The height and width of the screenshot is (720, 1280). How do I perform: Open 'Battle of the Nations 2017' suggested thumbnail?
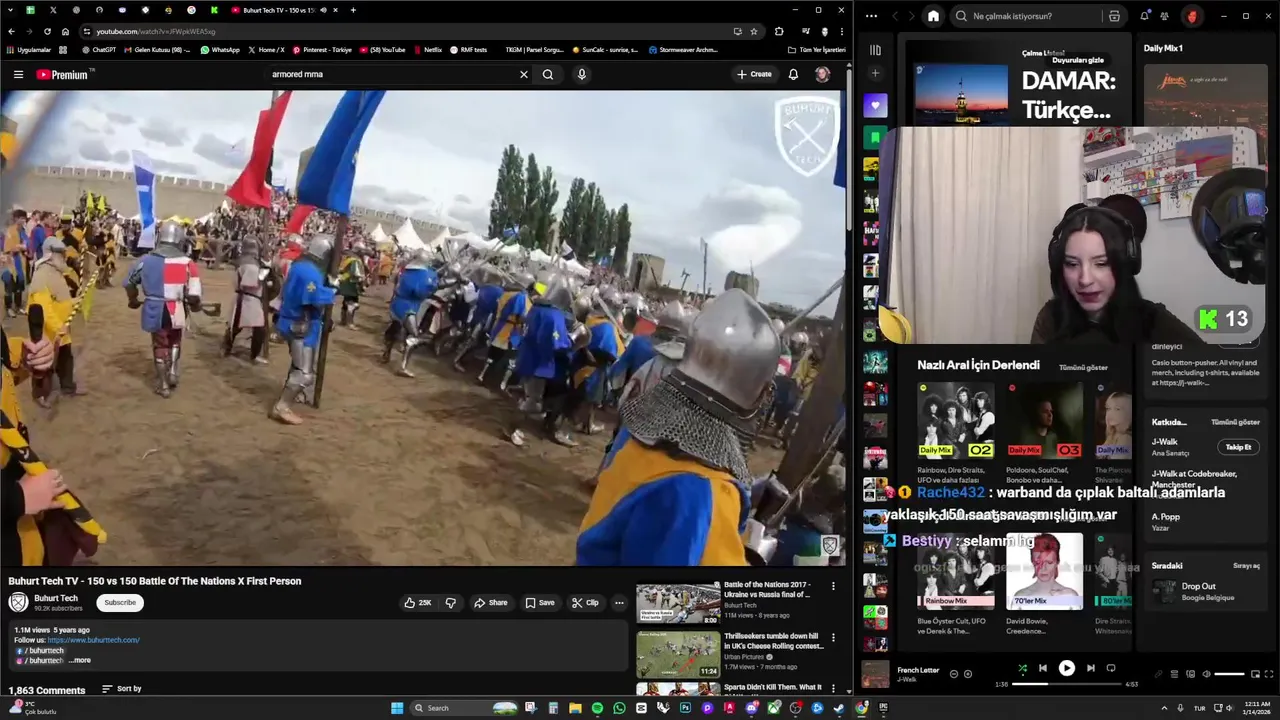click(678, 603)
